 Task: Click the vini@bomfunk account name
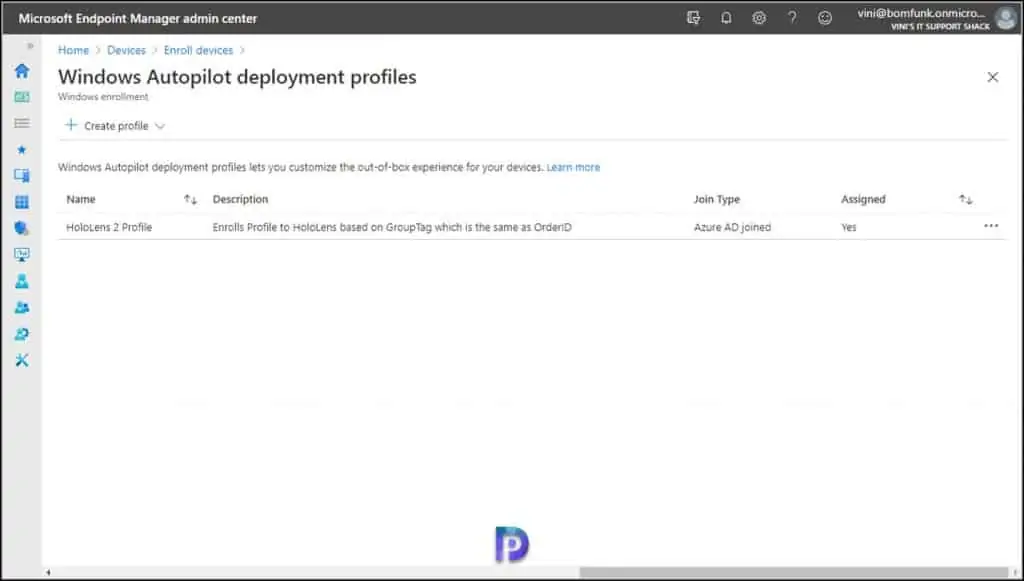921,13
